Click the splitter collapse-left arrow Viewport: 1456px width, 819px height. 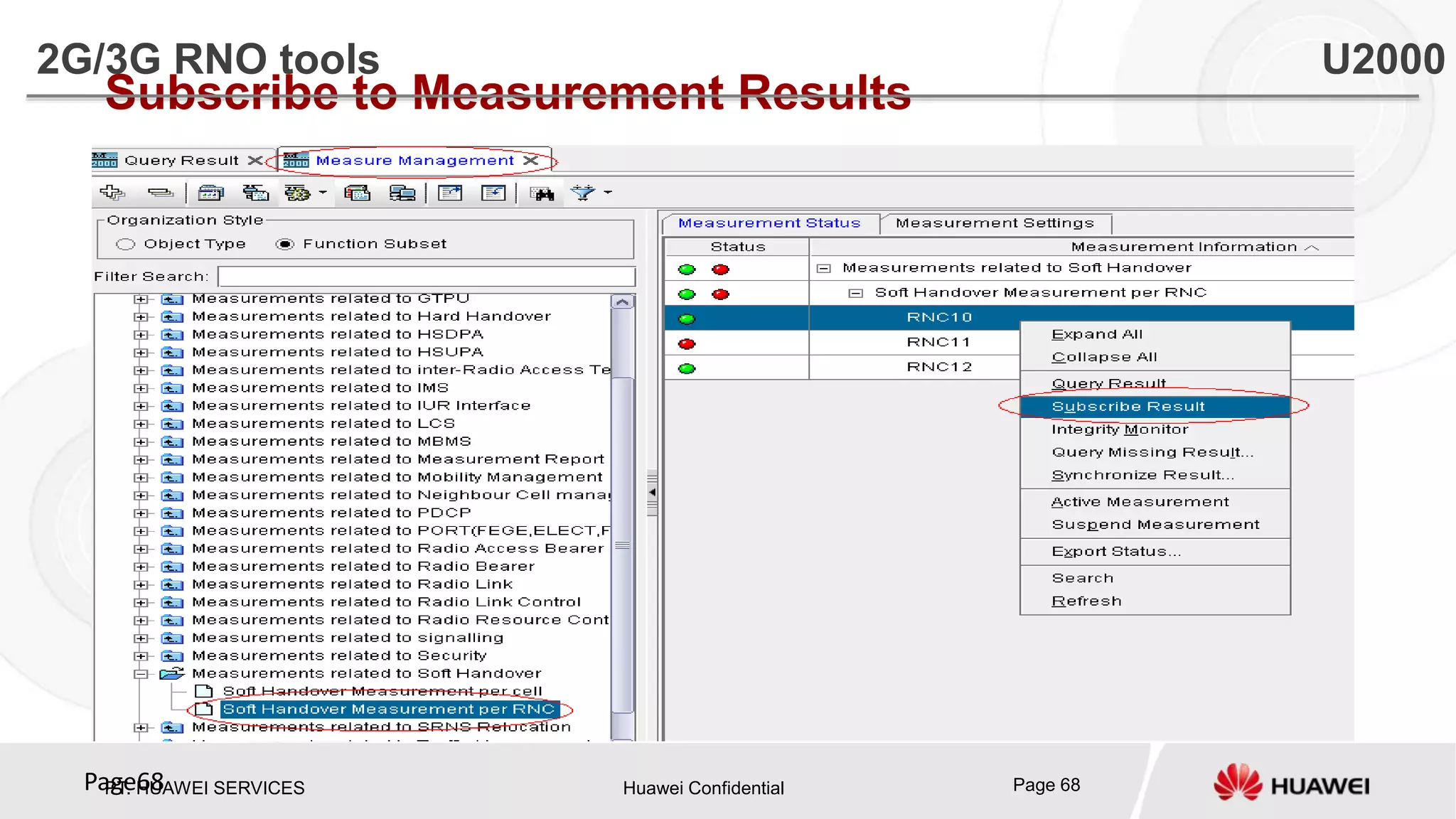652,492
